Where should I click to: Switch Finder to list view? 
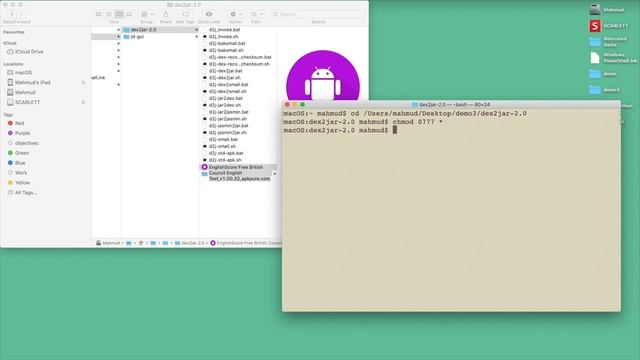point(109,14)
